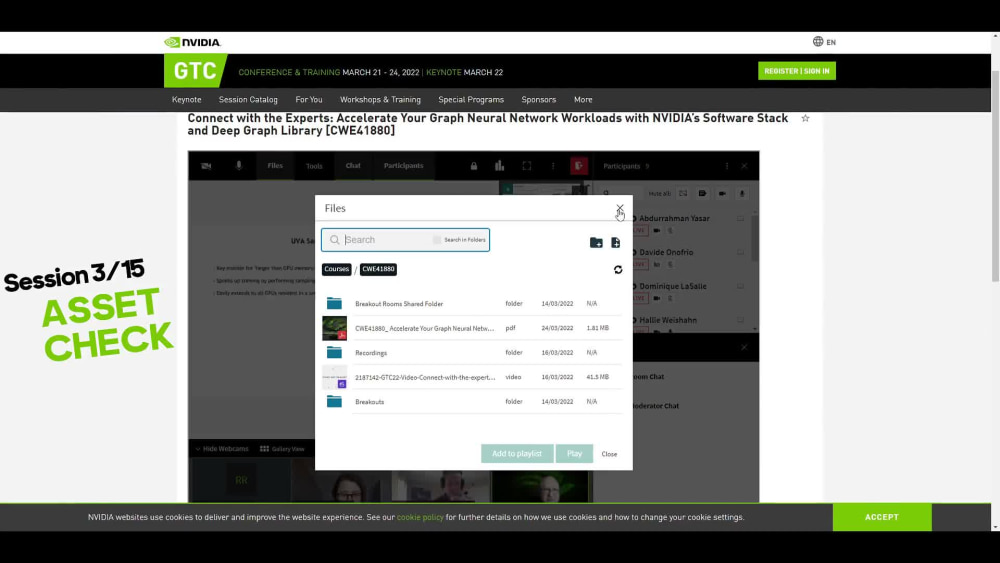The image size is (1000, 563).
Task: Select the Chat tab in meeting toolbar
Action: (353, 166)
